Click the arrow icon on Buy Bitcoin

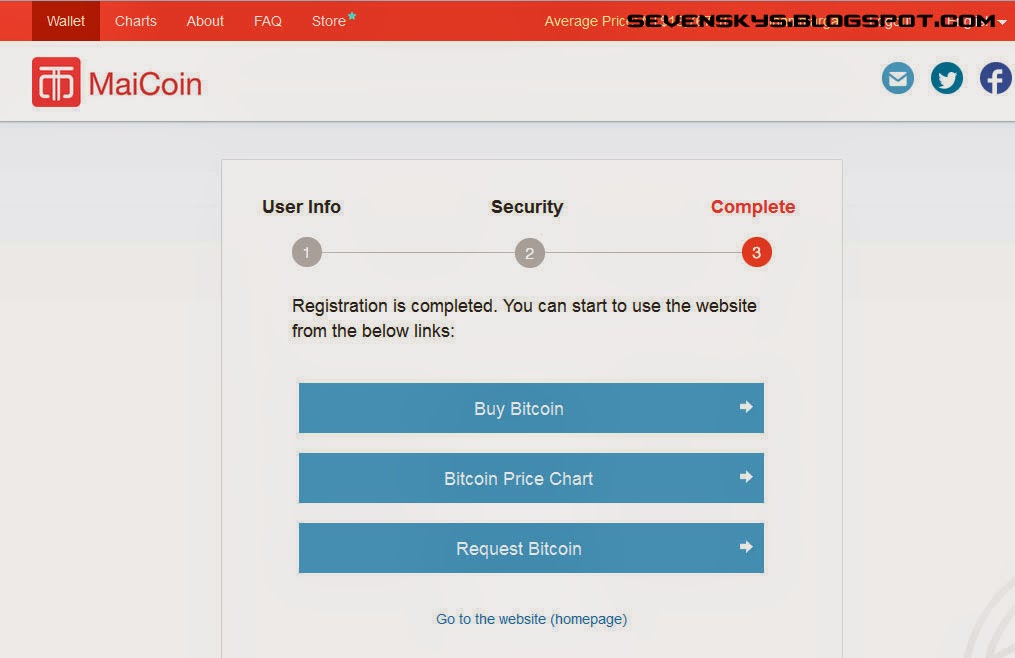tap(746, 407)
